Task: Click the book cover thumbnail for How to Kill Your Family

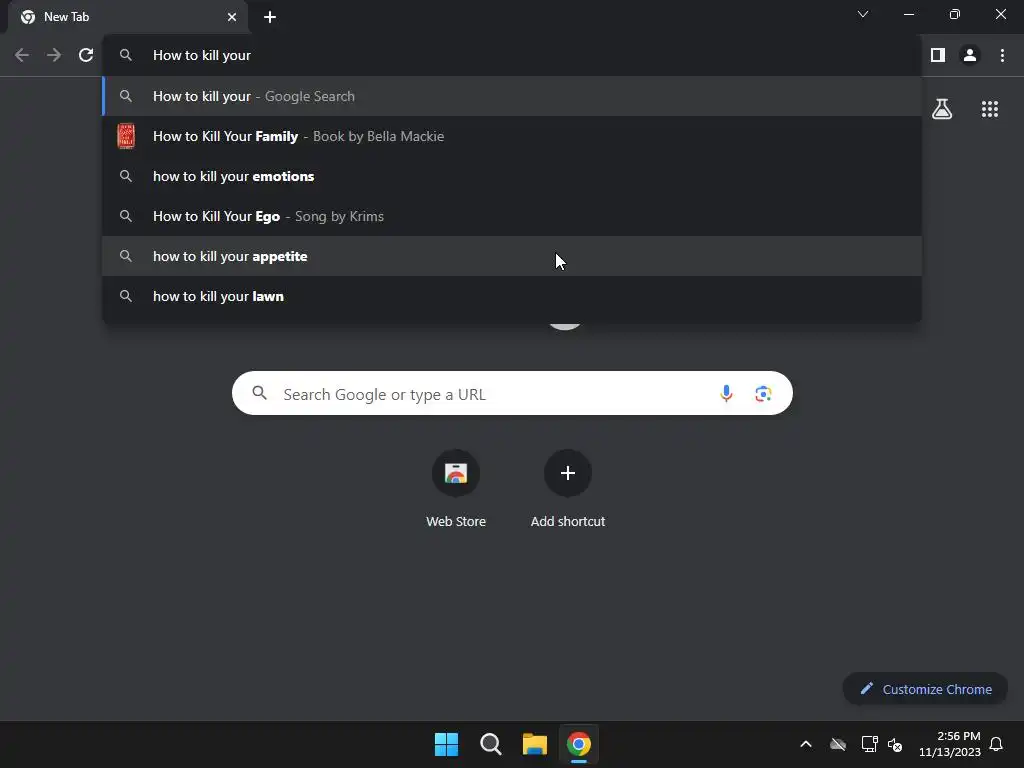Action: [126, 136]
